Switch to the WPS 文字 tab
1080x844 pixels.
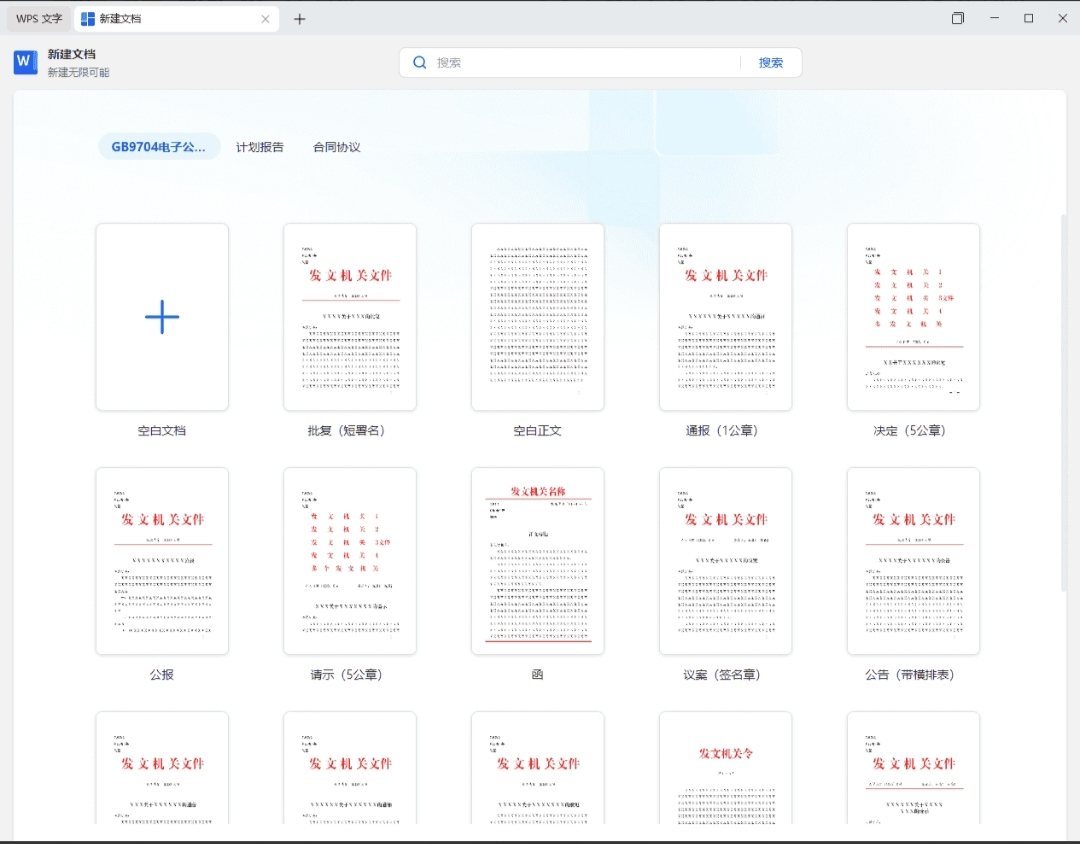point(39,19)
